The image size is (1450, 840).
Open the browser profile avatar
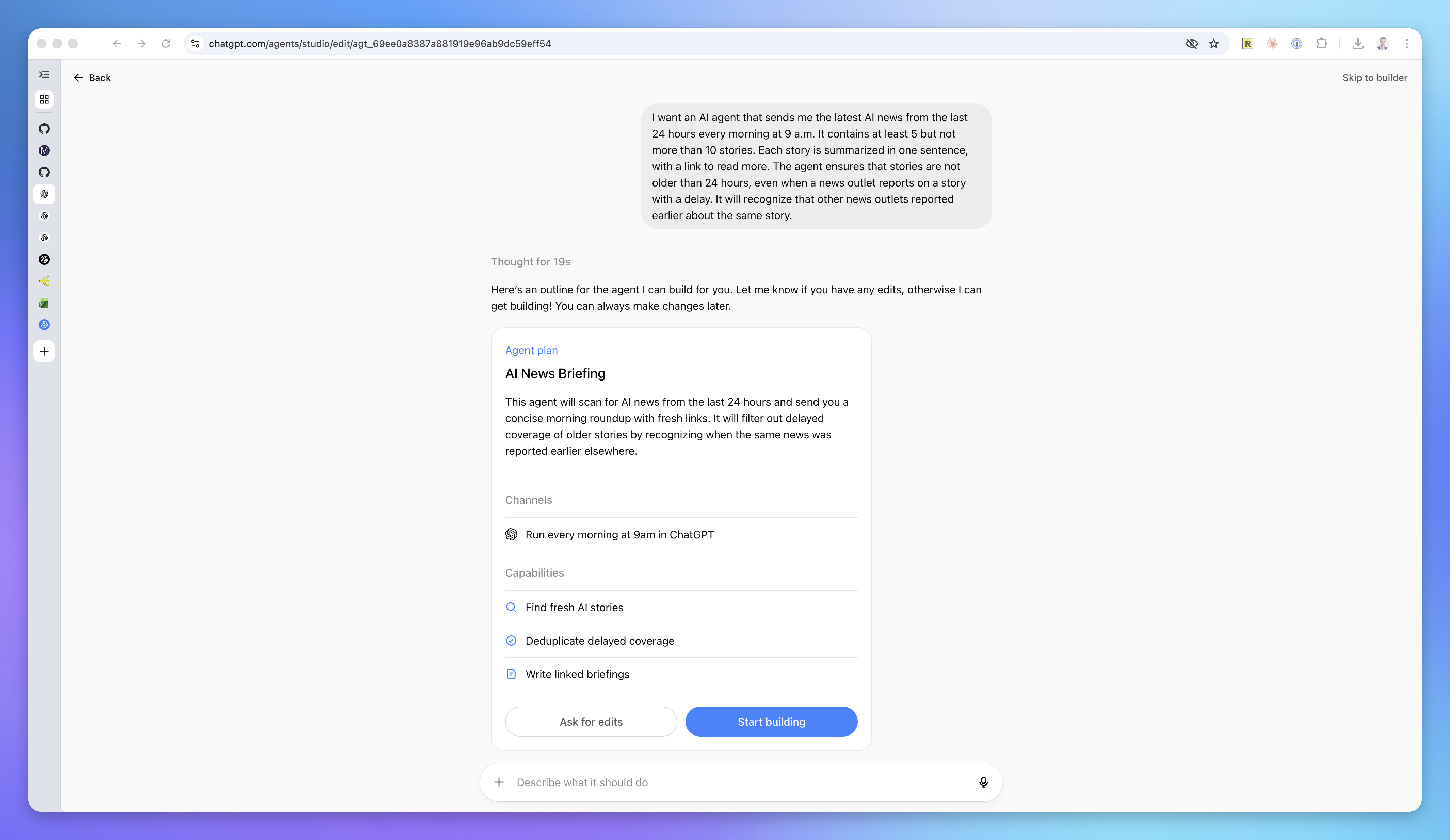[x=1383, y=44]
